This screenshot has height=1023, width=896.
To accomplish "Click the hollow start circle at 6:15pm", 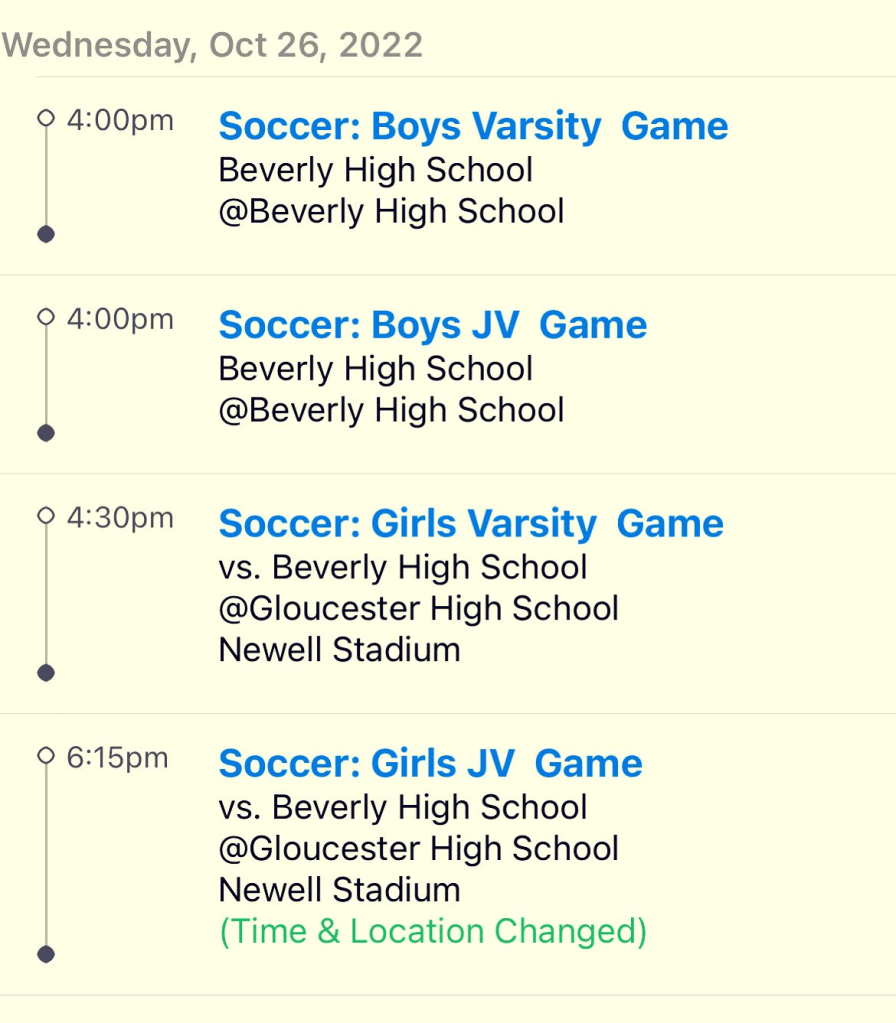I will click(45, 755).
